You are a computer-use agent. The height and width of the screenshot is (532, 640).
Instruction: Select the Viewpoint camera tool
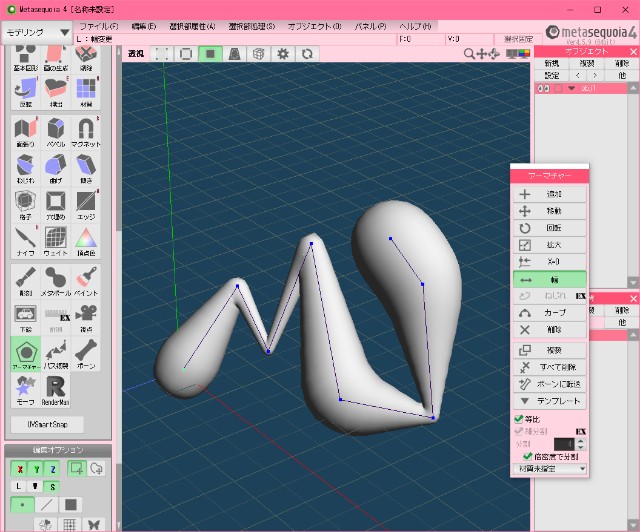point(86,317)
